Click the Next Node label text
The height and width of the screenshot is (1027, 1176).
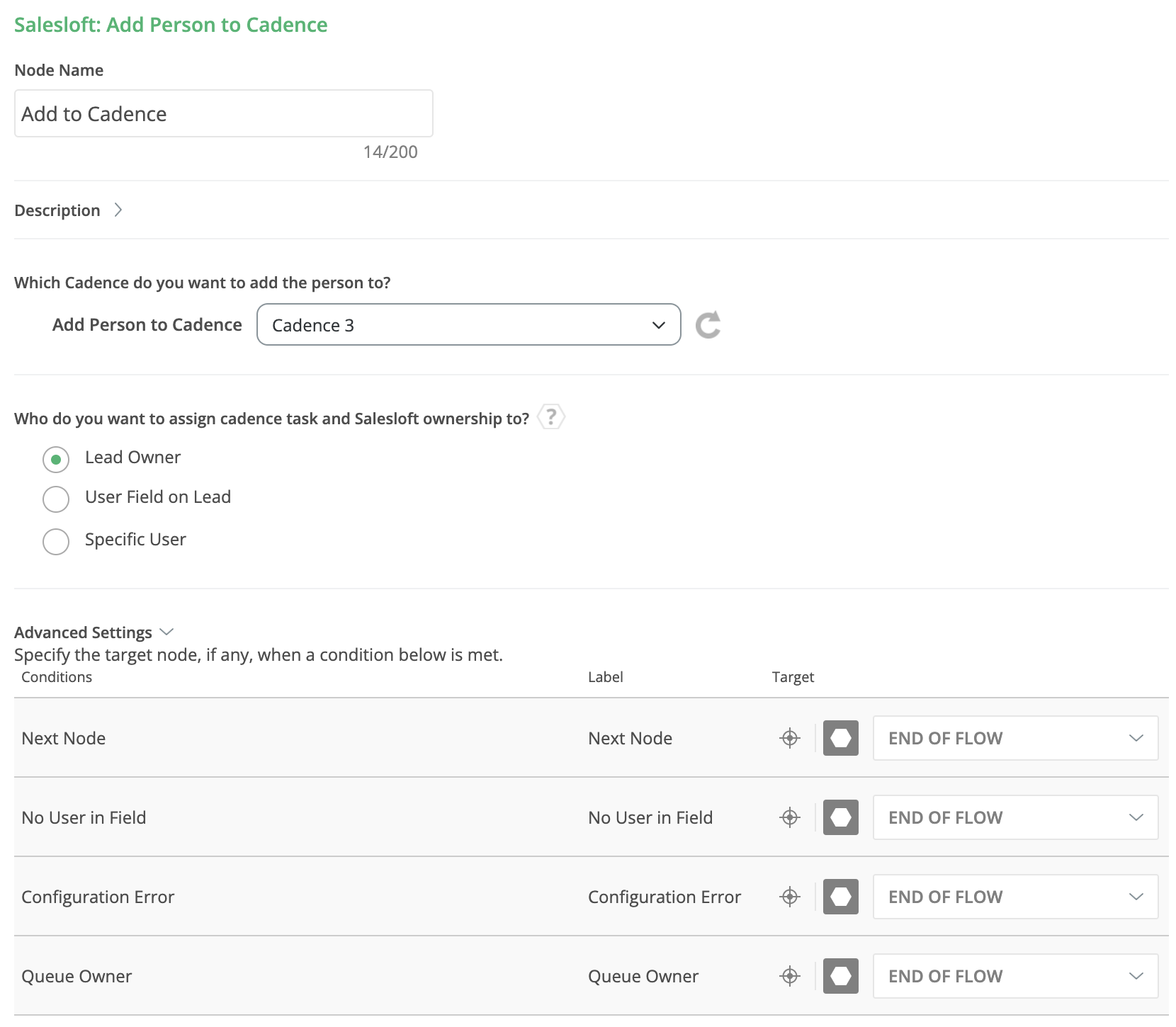(631, 738)
